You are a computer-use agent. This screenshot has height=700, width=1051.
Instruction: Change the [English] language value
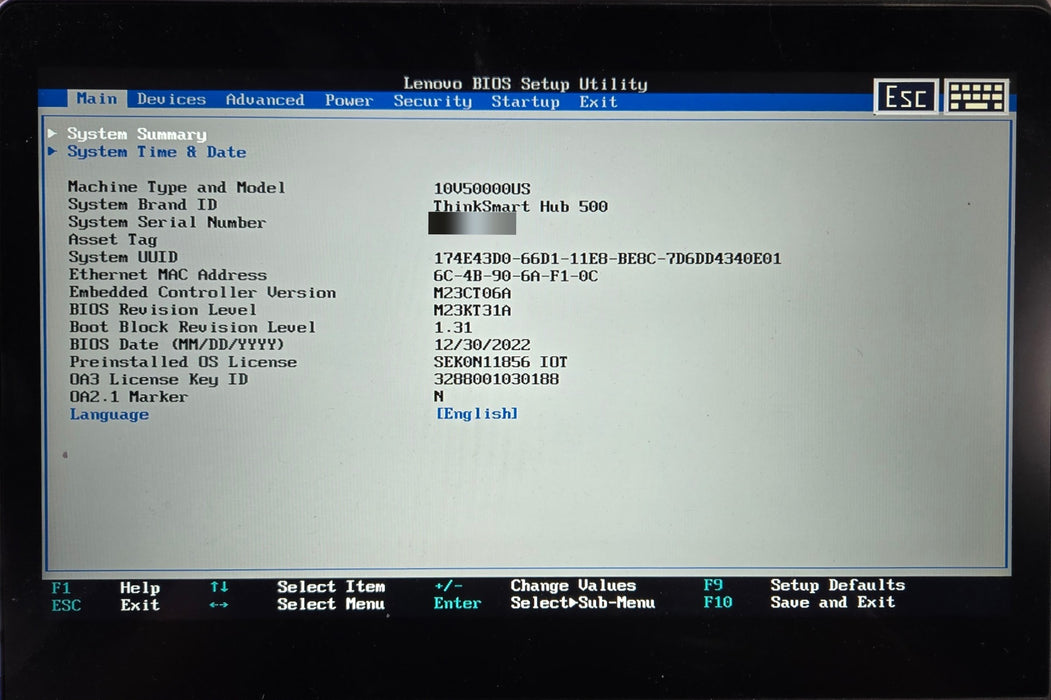coord(477,414)
